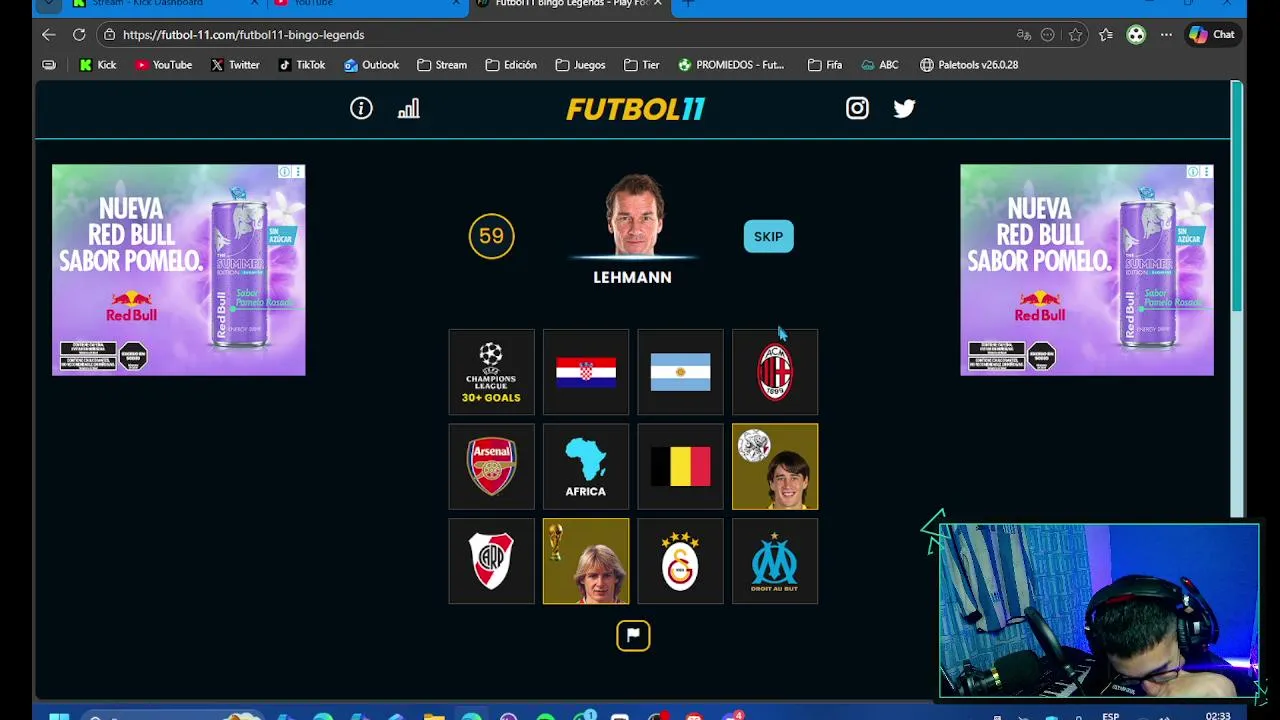Viewport: 1280px width, 720px height.
Task: Select the Africa continent cell
Action: tap(586, 467)
